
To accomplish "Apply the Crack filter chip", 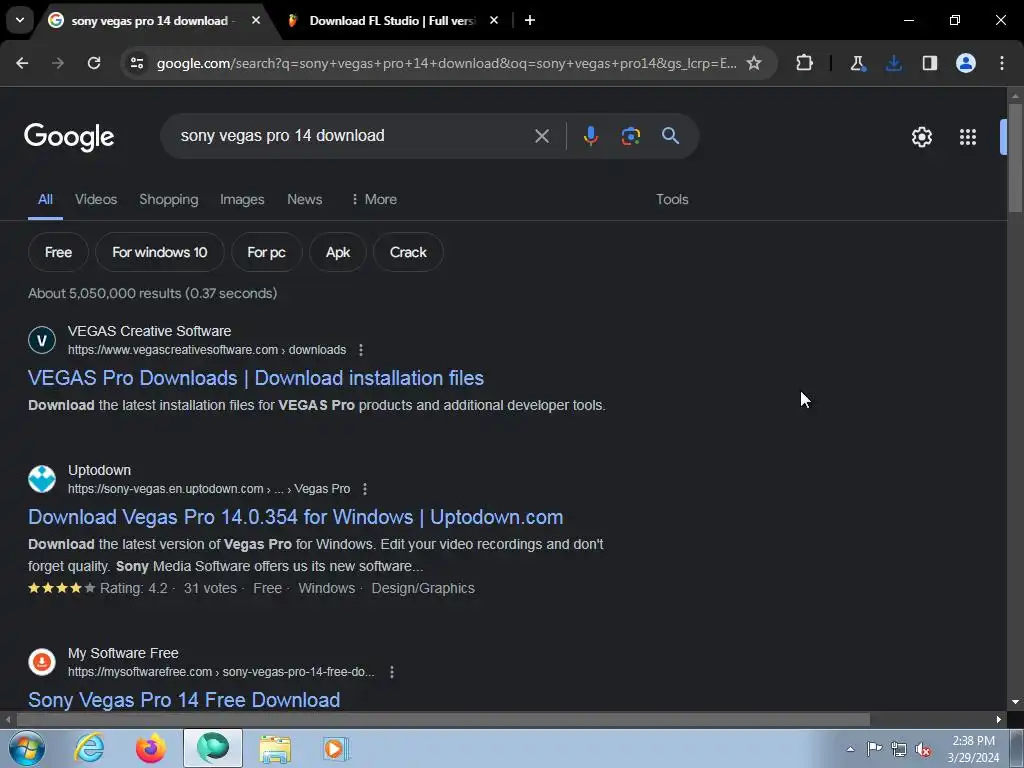I will [408, 252].
